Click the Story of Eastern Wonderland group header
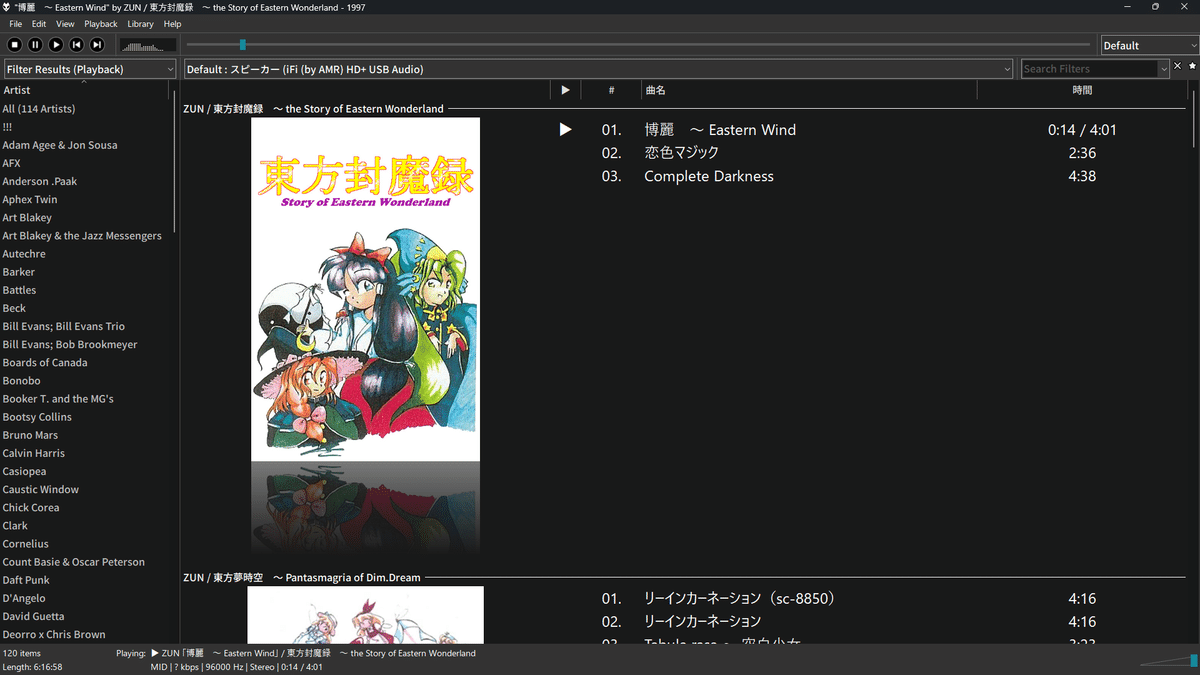 (313, 109)
